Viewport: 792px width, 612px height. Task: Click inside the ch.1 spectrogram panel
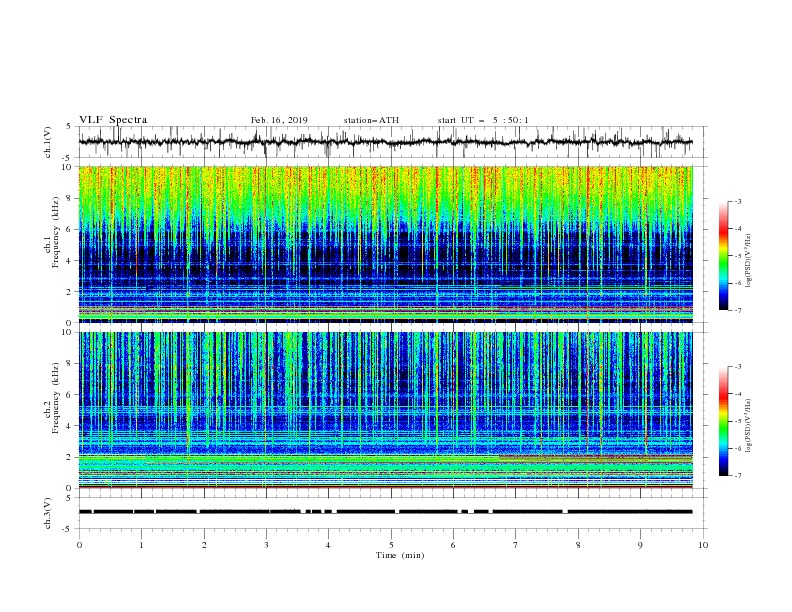click(385, 244)
